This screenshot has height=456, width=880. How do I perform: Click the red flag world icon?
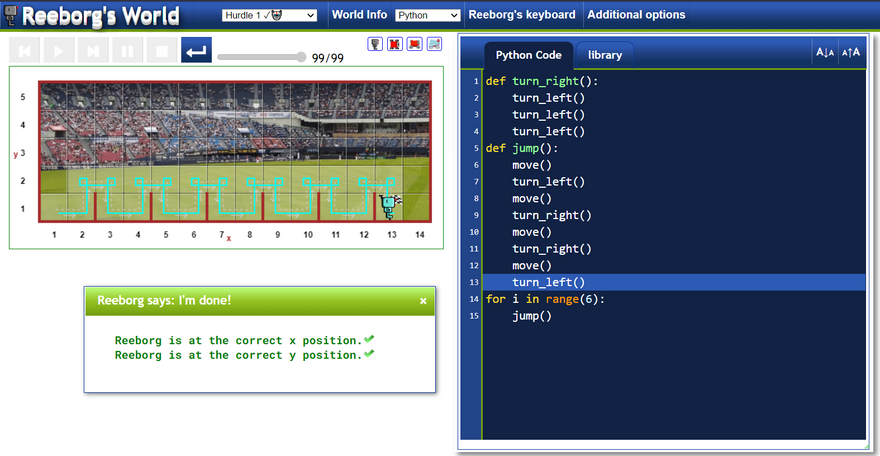tap(415, 44)
